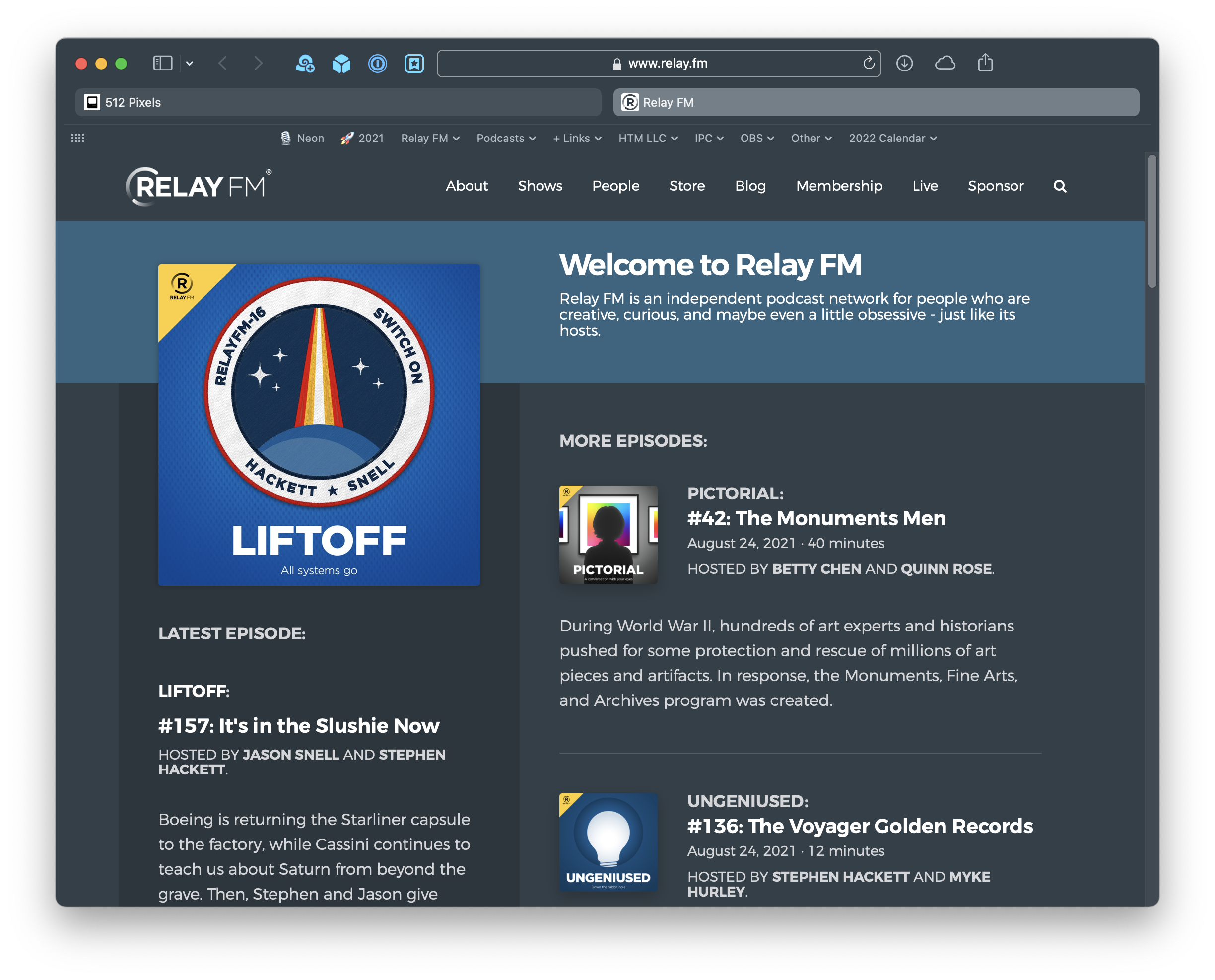Open the Sponsor page link
The height and width of the screenshot is (980, 1215).
(996, 186)
